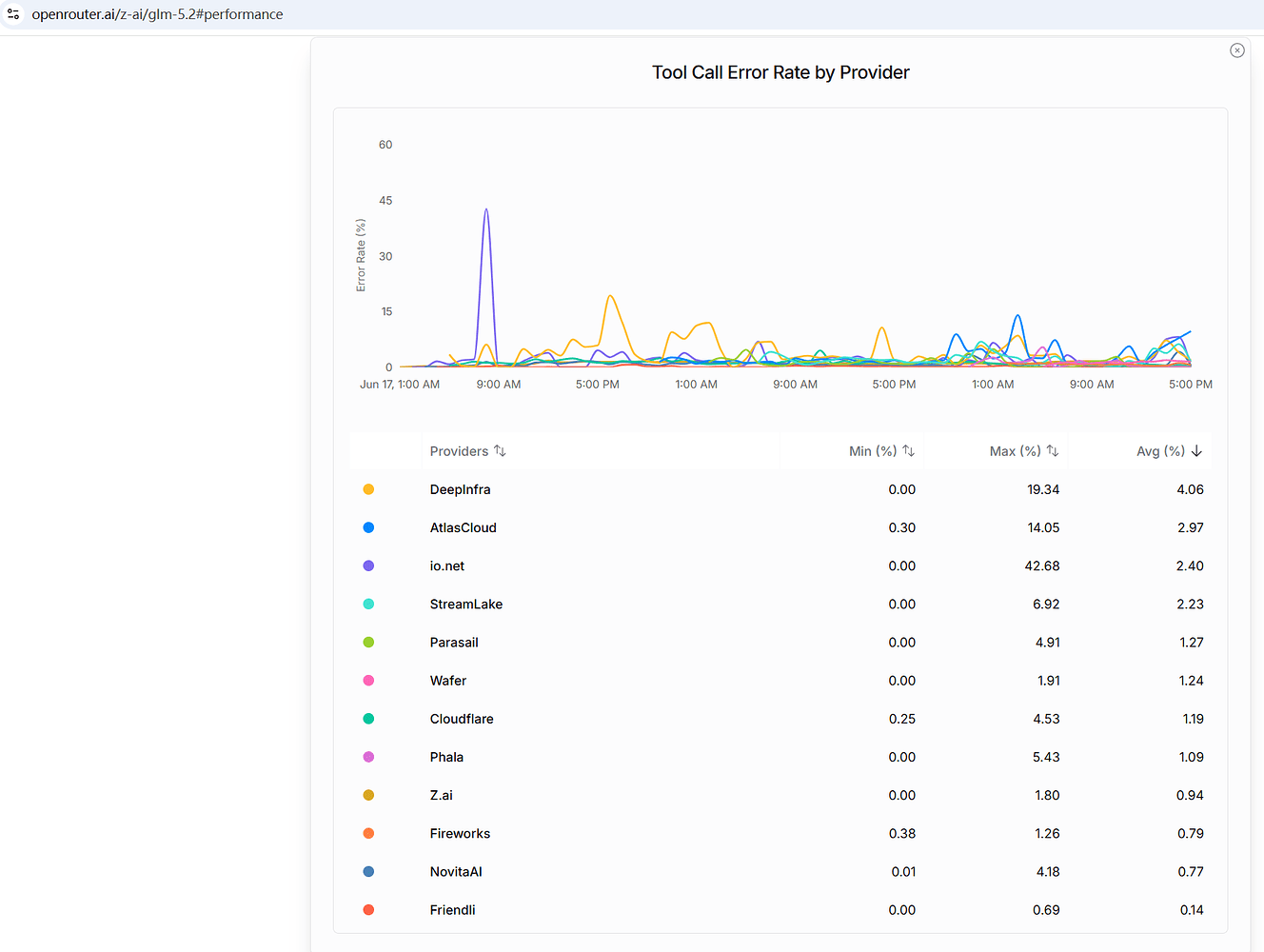Sort table by Max (%) column

point(1024,451)
